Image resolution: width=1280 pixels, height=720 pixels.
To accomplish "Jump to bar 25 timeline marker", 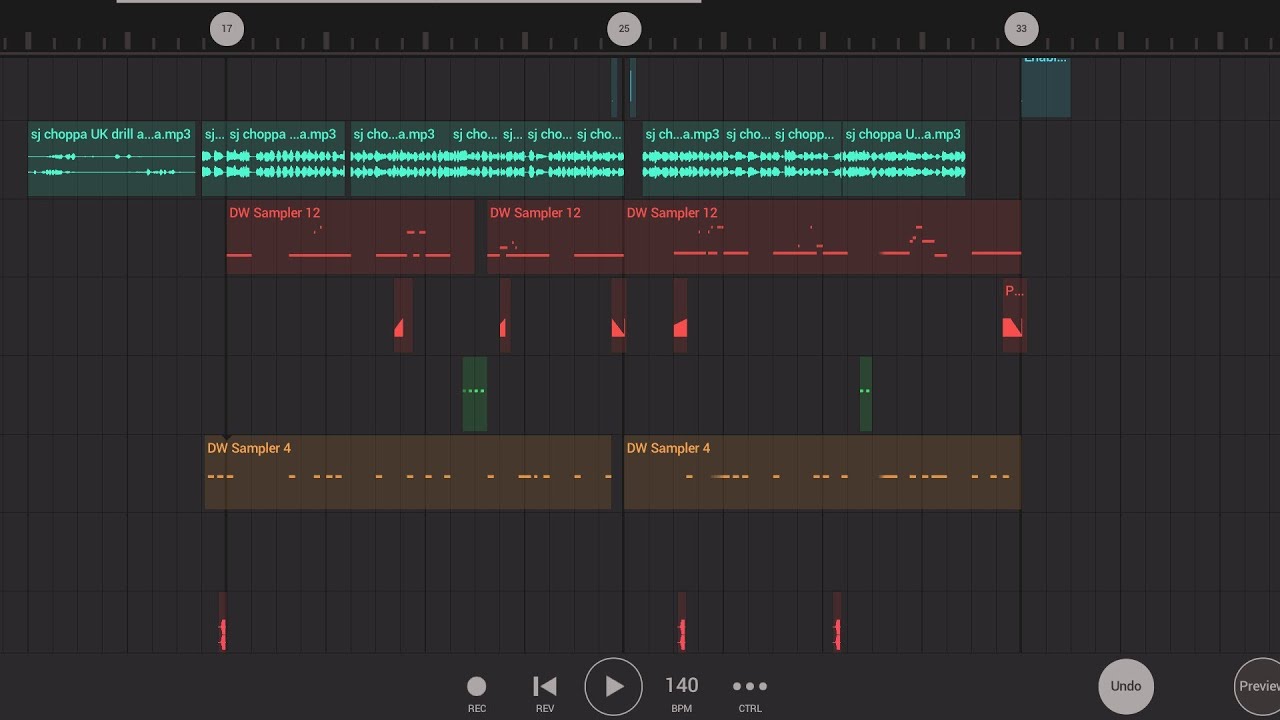I will (624, 29).
